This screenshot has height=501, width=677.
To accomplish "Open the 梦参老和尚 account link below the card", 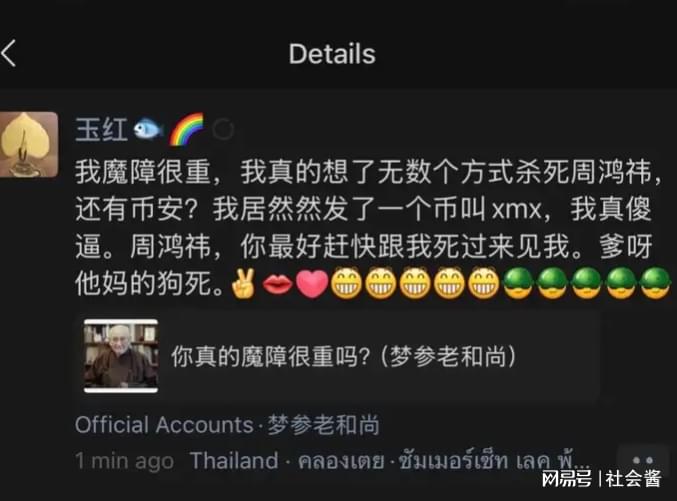I will [323, 425].
